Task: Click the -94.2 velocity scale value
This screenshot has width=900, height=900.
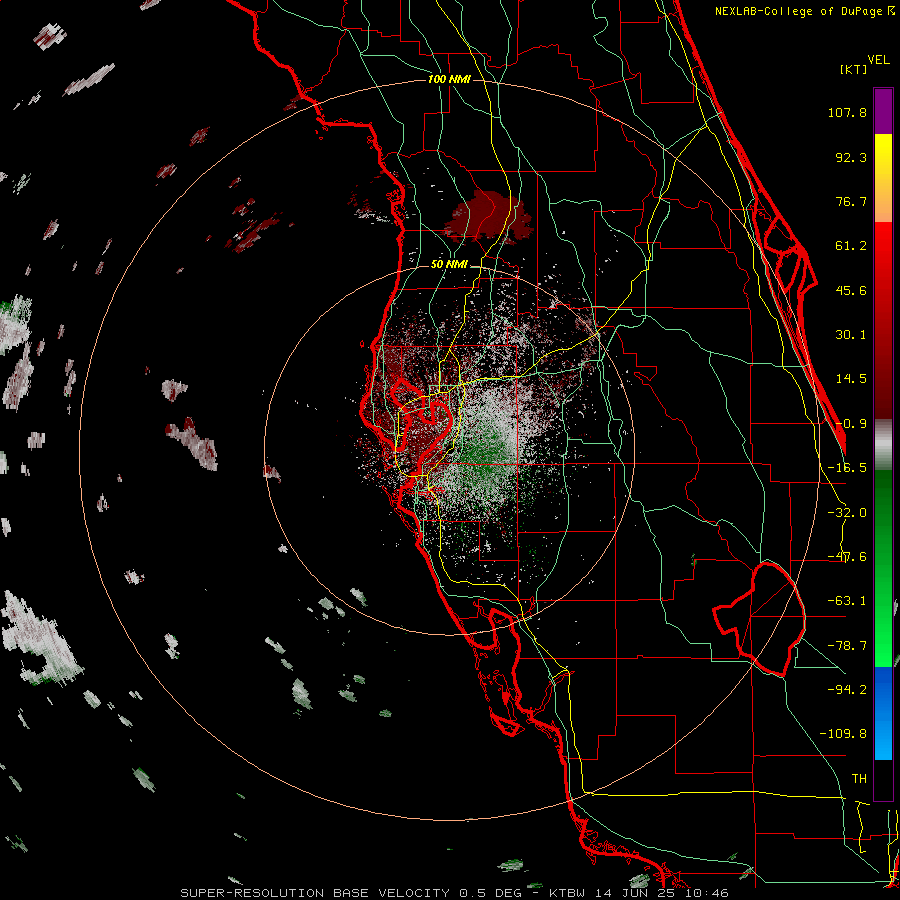Action: tap(847, 689)
